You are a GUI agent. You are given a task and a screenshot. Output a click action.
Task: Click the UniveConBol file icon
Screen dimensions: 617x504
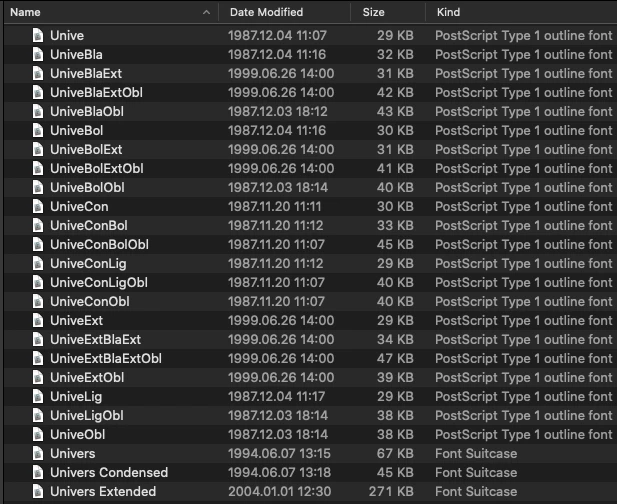click(38, 225)
